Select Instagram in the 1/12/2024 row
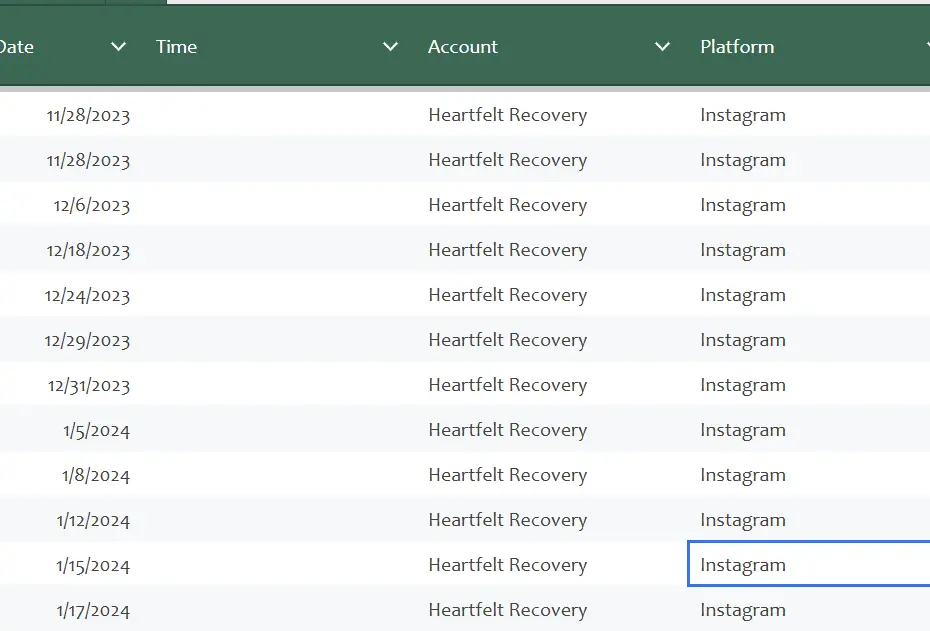 tap(743, 521)
